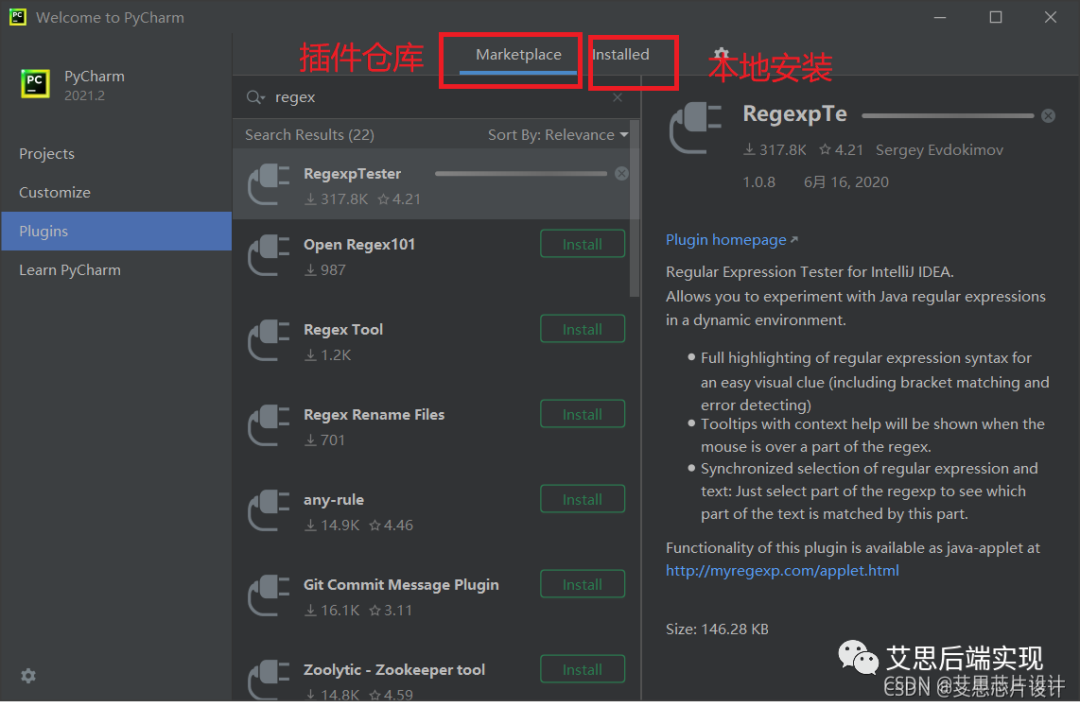
Task: Select the Regex Tool plugin icon
Action: [268, 341]
